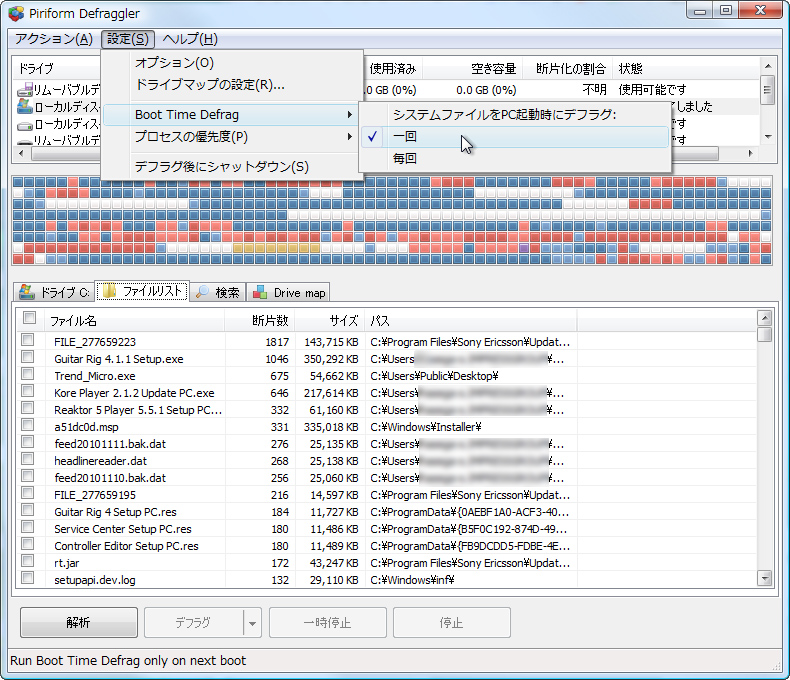Open the デフラグ button dropdown arrow

252,623
